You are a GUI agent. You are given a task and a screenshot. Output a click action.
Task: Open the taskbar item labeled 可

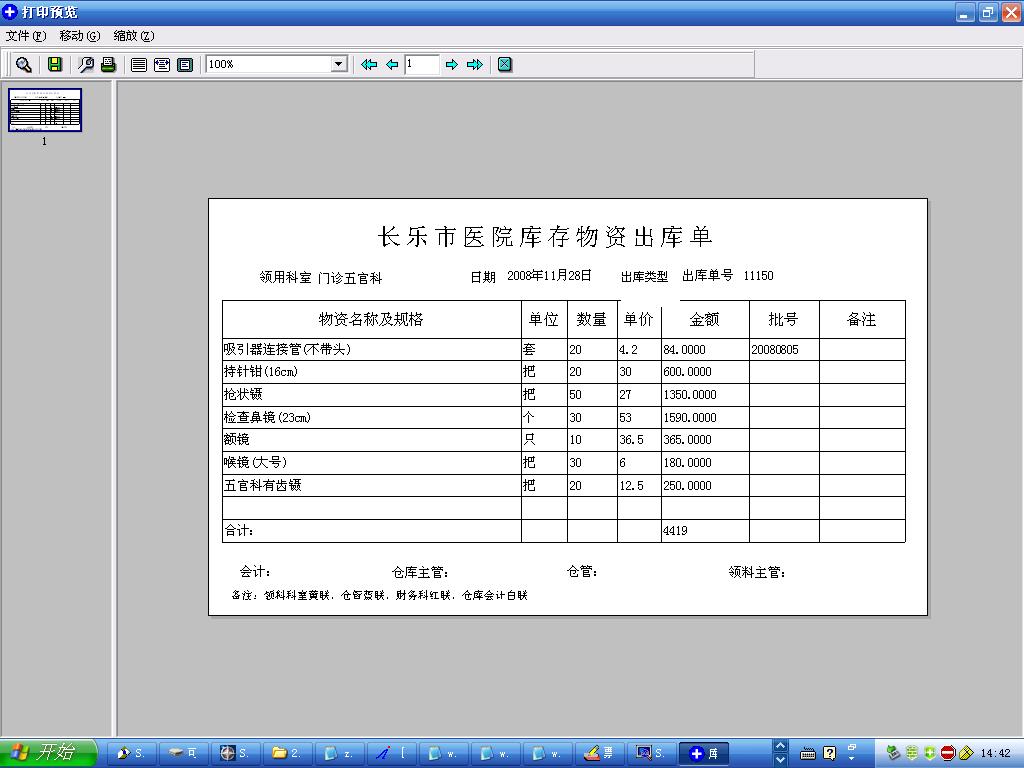[182, 754]
